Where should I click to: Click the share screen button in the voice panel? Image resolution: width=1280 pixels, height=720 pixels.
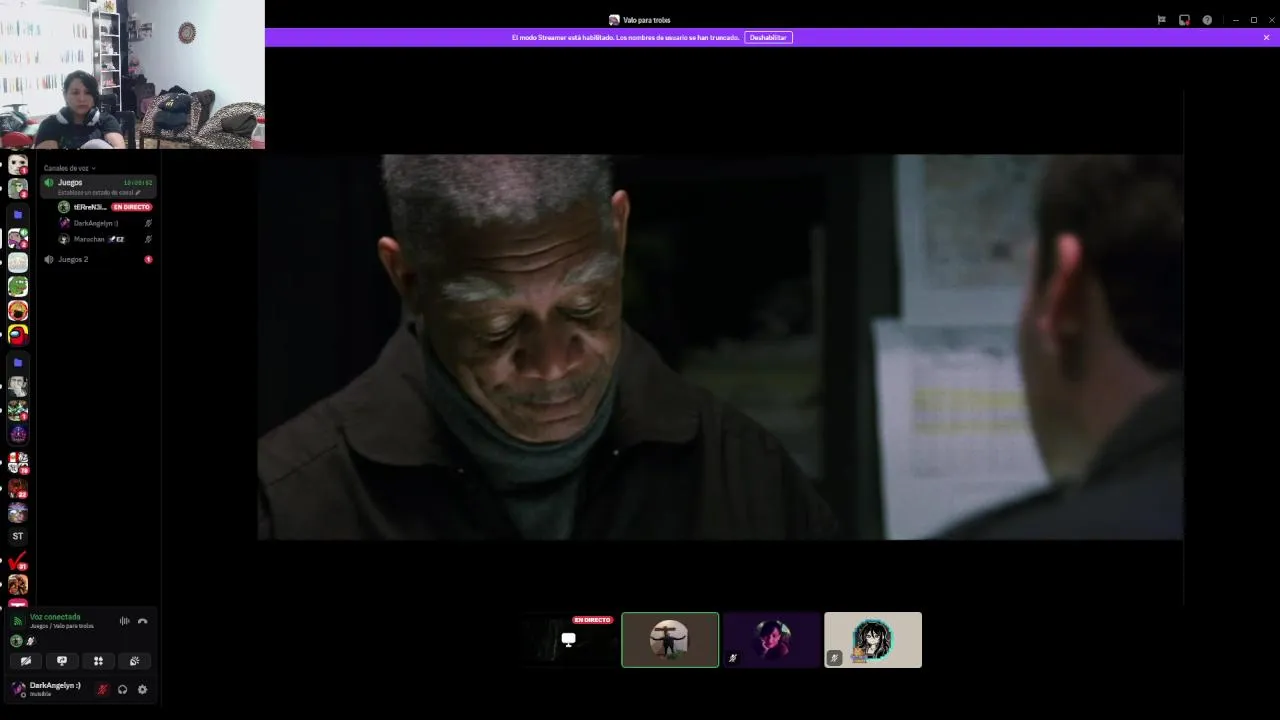[x=62, y=661]
